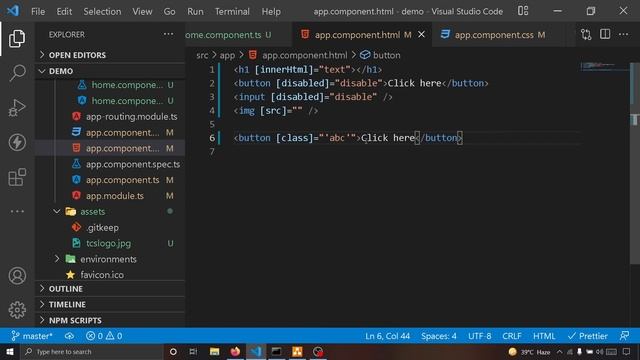This screenshot has height=360, width=640.
Task: Split the editor right
Action: (605, 34)
